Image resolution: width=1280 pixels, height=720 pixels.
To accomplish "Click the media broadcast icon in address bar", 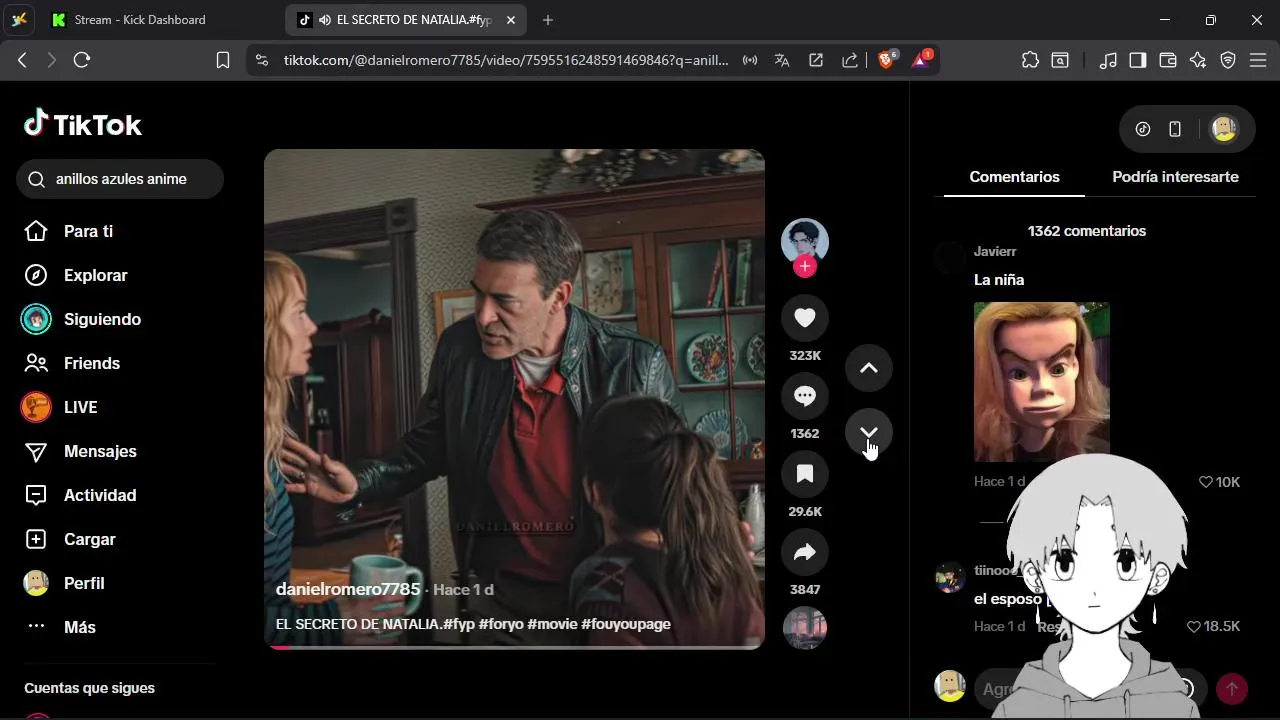I will click(750, 60).
